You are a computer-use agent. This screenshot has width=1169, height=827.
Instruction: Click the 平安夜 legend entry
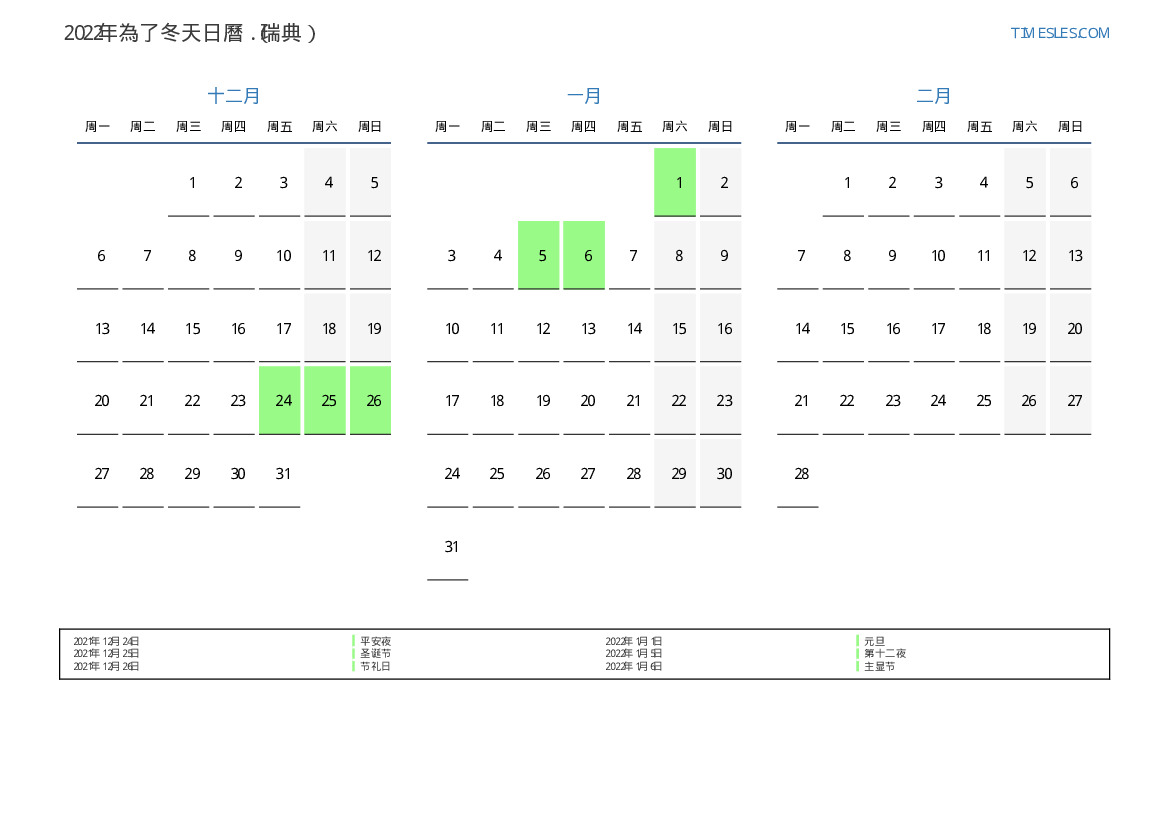pos(376,641)
